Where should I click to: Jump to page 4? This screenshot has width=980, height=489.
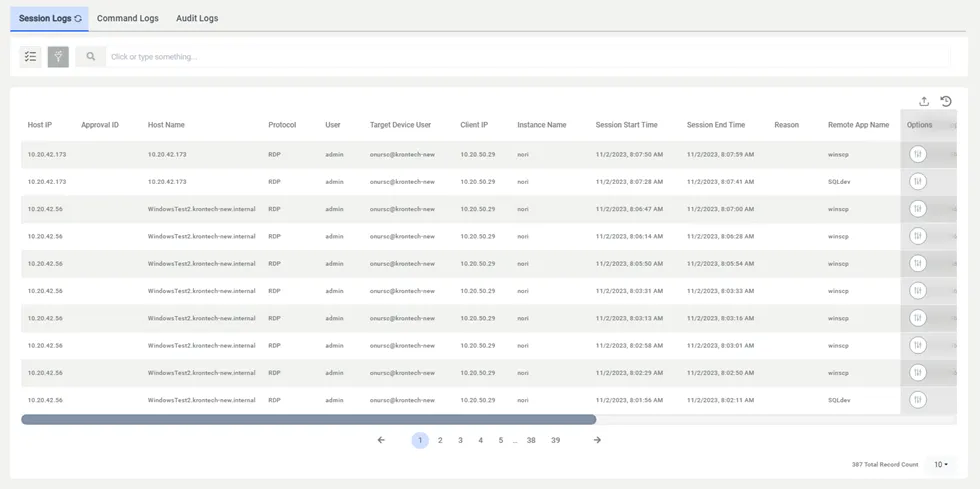[x=481, y=440]
